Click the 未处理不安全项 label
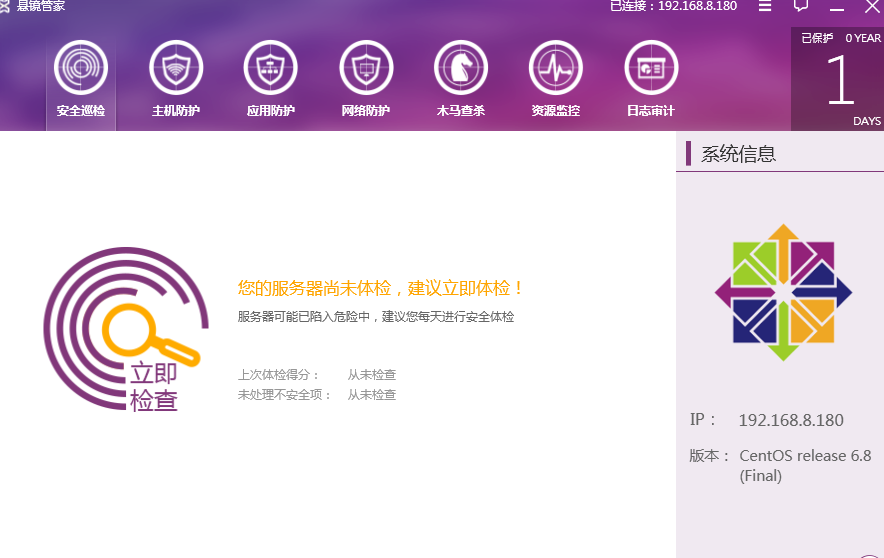This screenshot has width=884, height=558. [x=284, y=395]
